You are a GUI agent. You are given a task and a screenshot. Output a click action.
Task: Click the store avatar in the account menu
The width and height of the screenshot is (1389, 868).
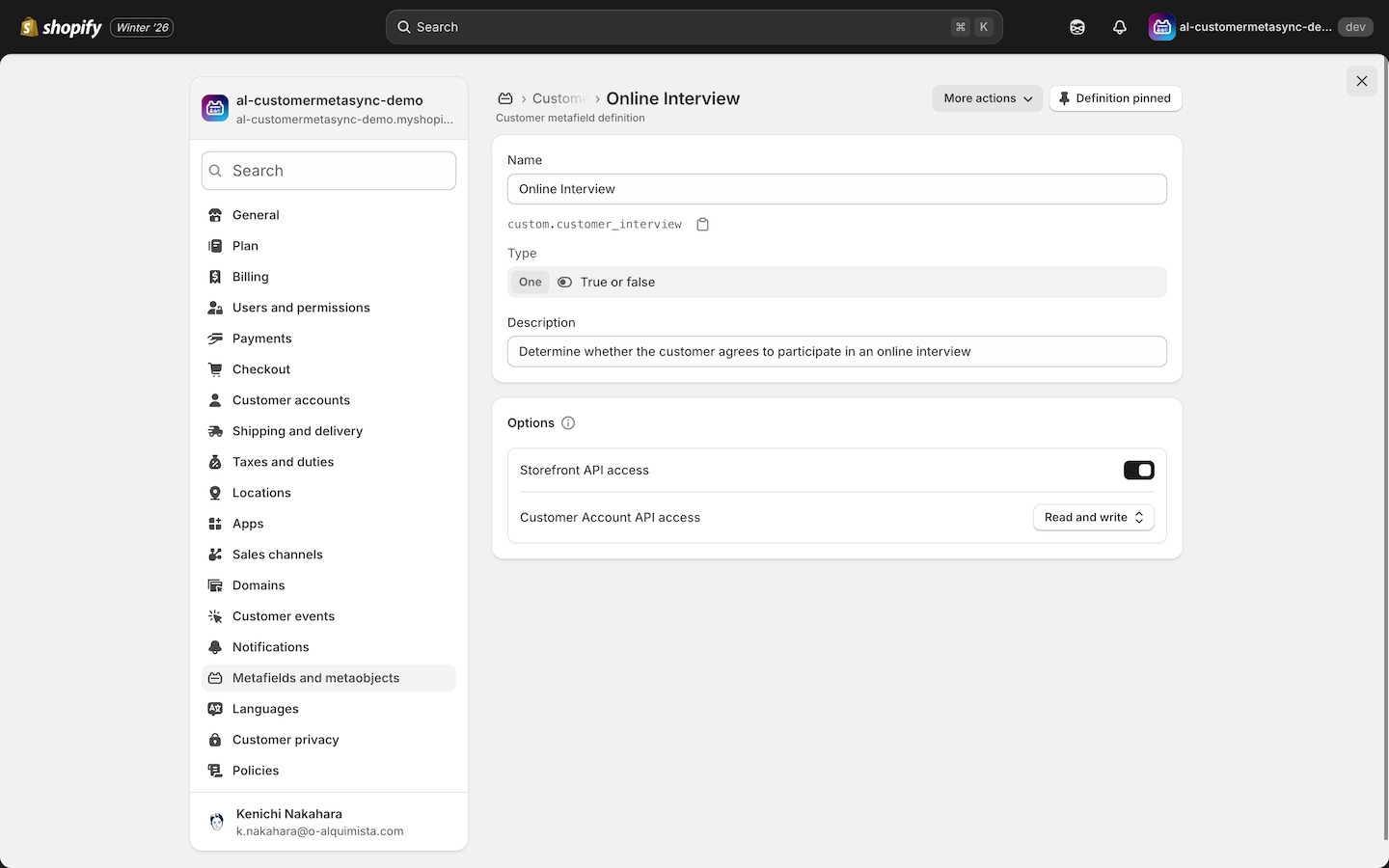coord(1161,27)
